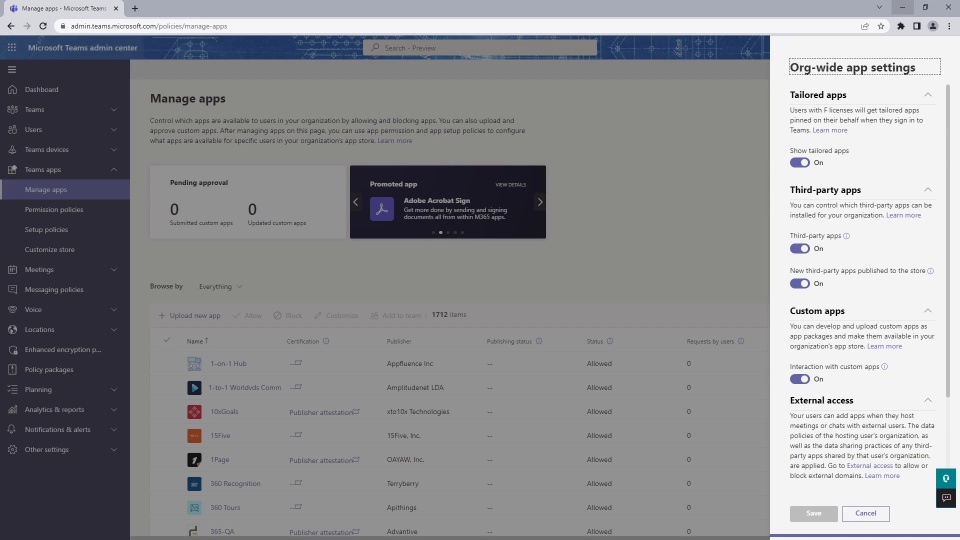Image resolution: width=960 pixels, height=540 pixels.
Task: Click the Adobe Acrobat Sign app icon
Action: pos(381,209)
